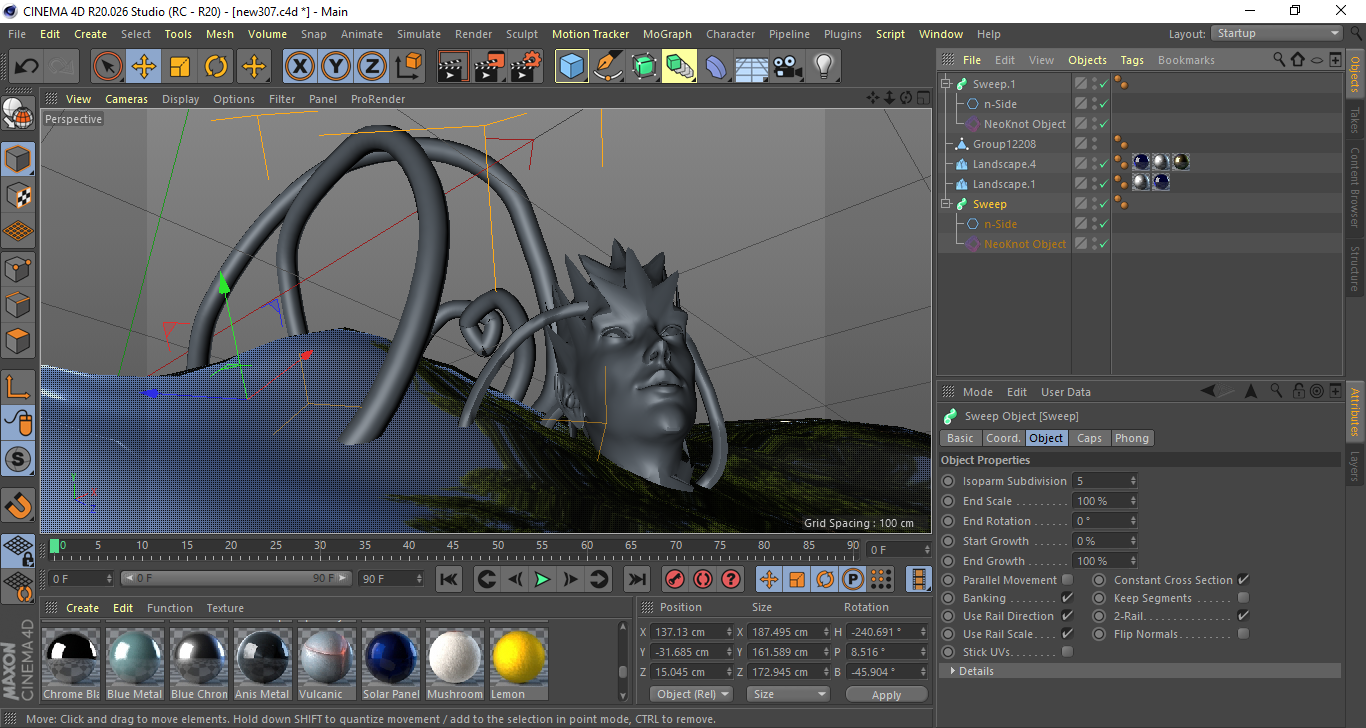Activate the Move tool in top toolbar

(x=144, y=67)
